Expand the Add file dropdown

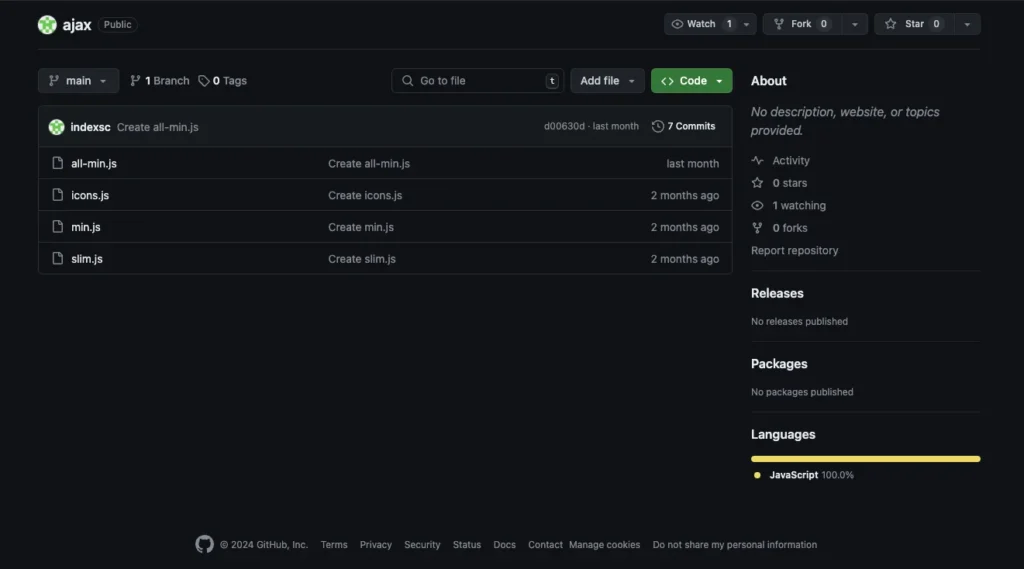[607, 81]
